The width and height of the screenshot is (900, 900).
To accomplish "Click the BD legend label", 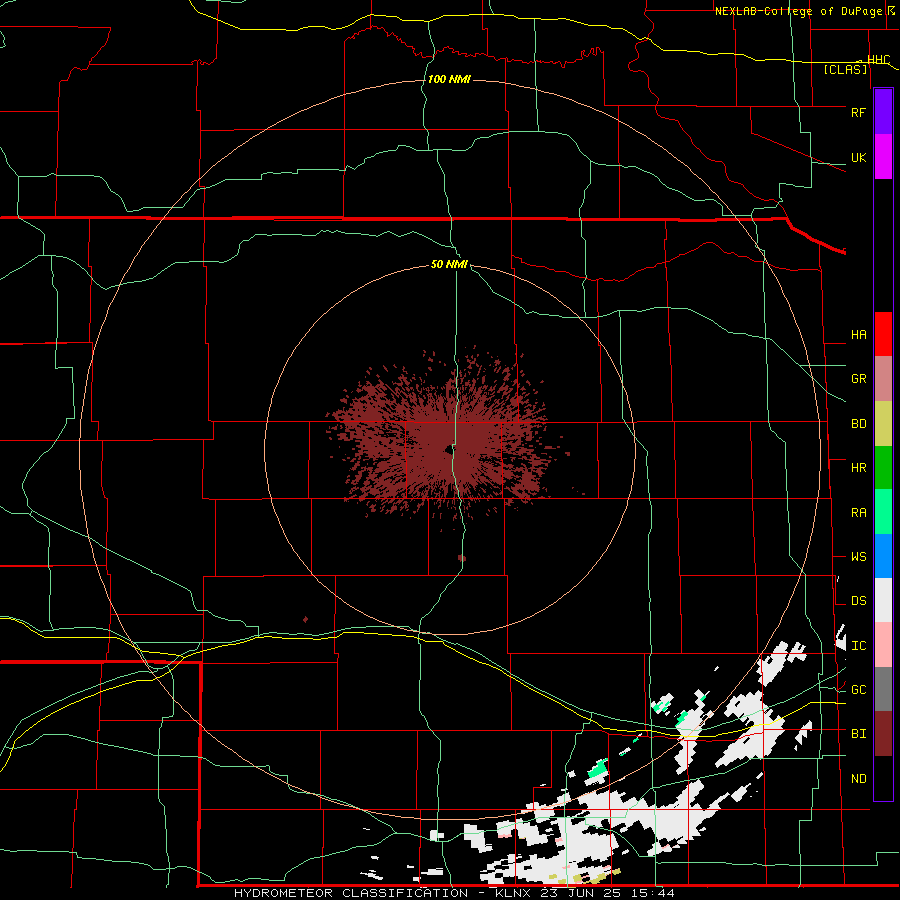I will 858,424.
